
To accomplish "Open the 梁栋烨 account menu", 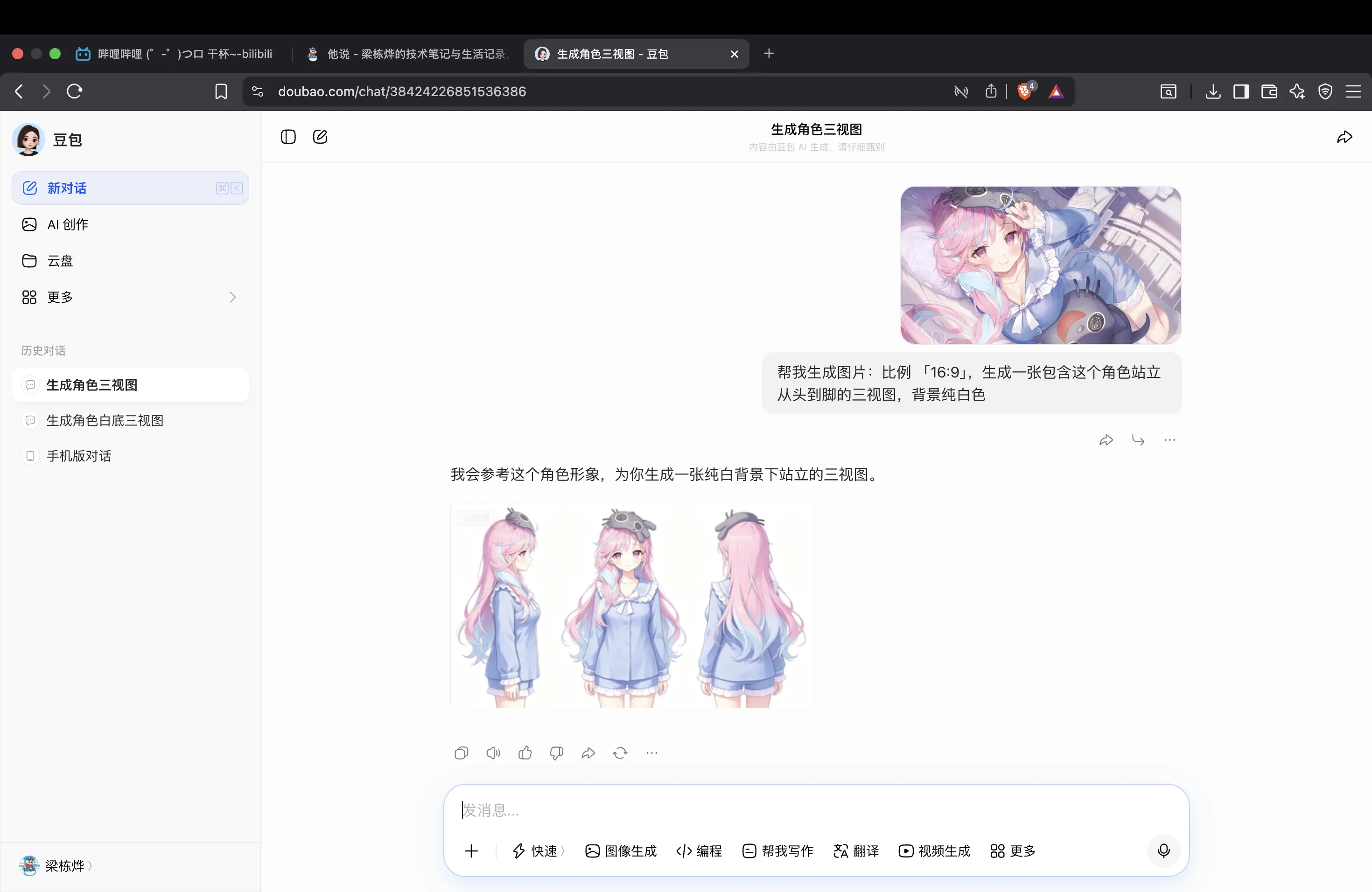I will 56,865.
